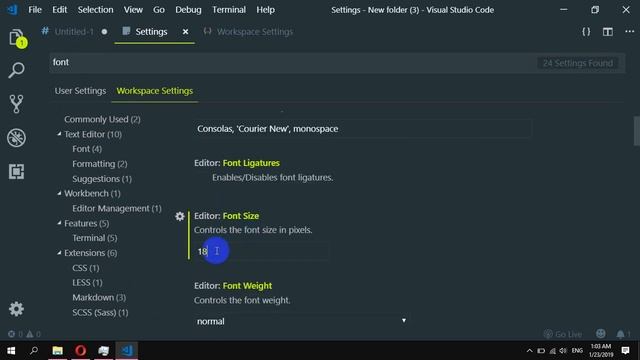
Task: Click the Editor: Font Ligatures setting title
Action: click(237, 163)
